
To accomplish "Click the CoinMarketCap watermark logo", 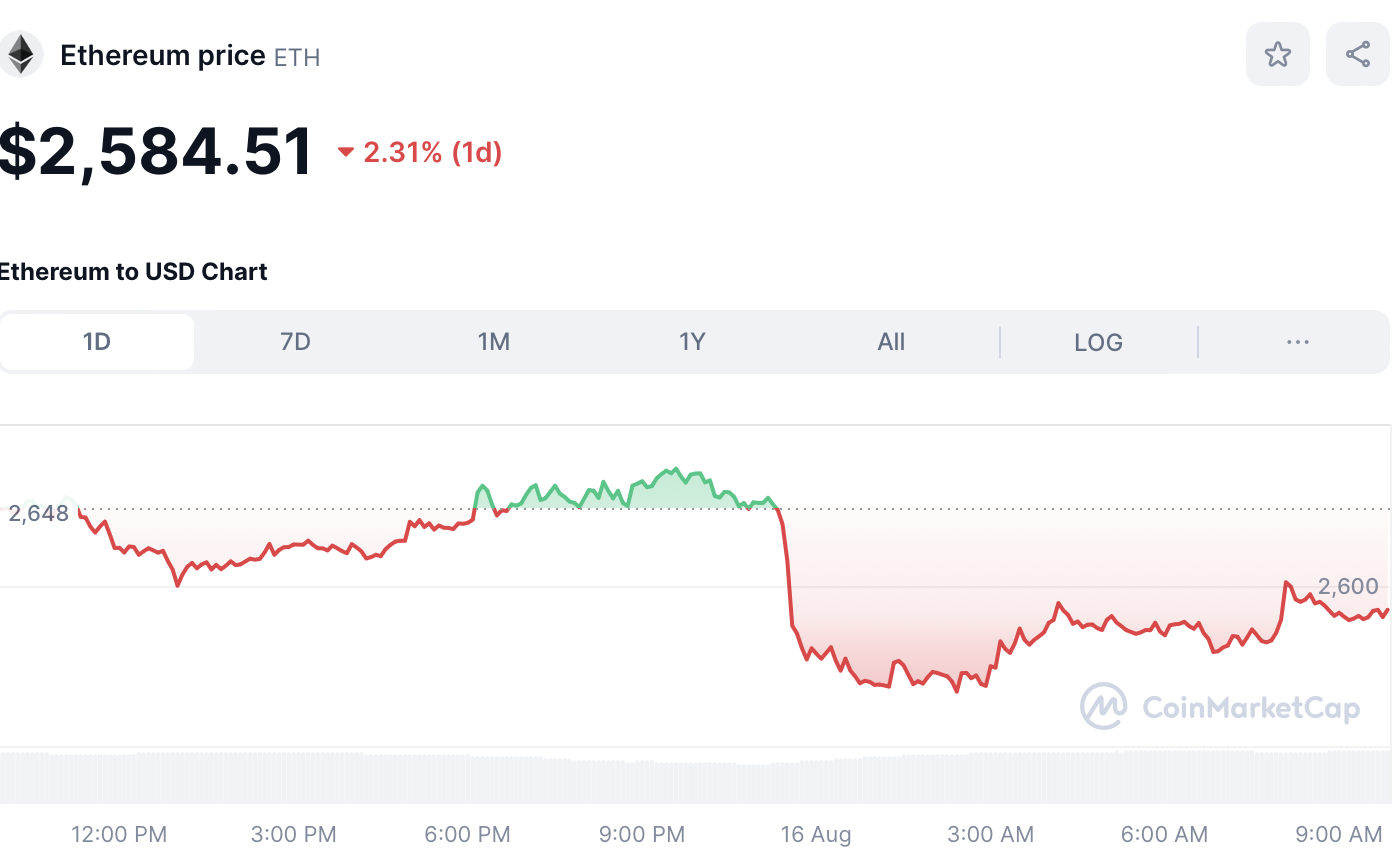I will coord(1102,707).
